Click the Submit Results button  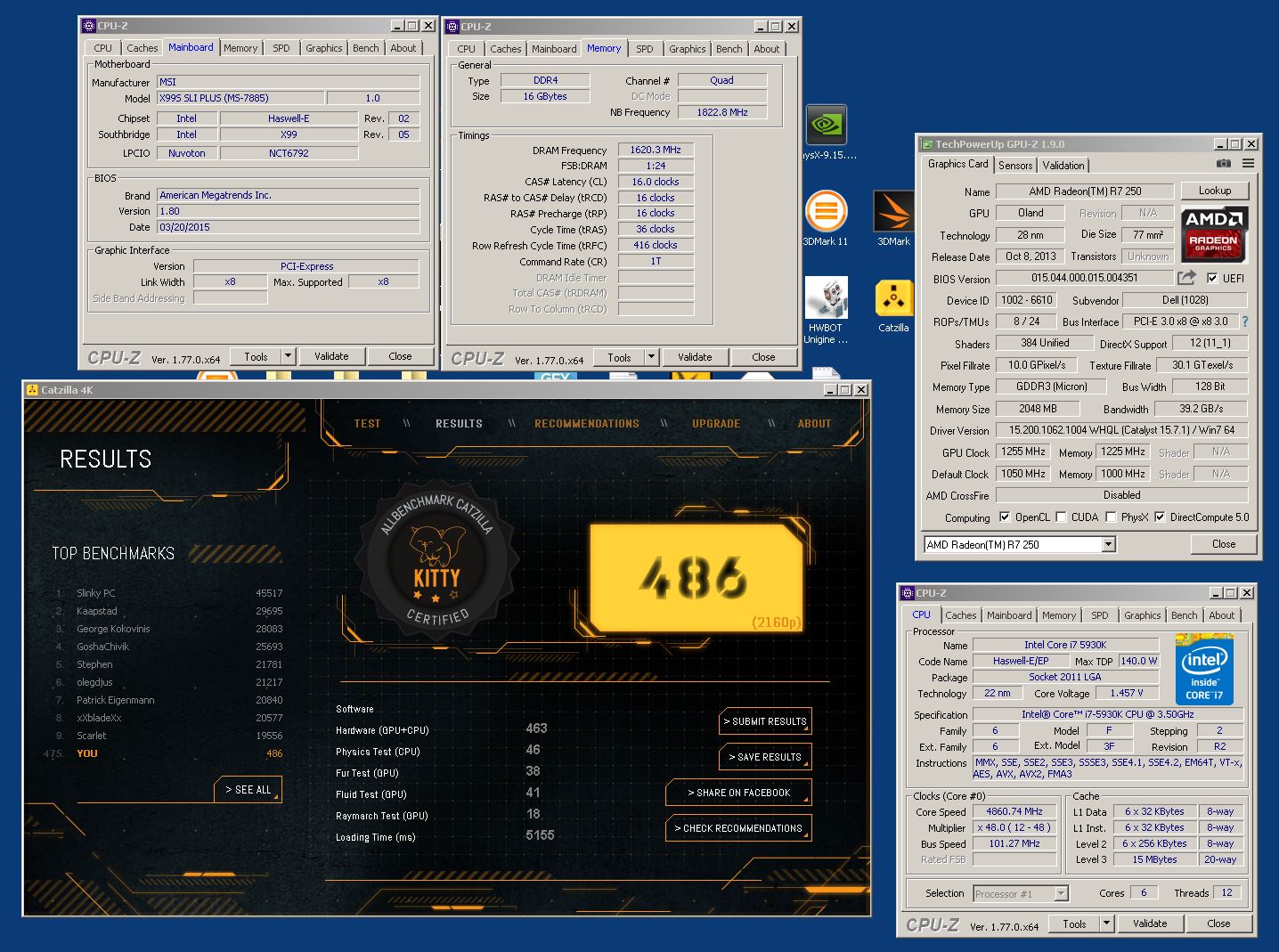(x=765, y=721)
